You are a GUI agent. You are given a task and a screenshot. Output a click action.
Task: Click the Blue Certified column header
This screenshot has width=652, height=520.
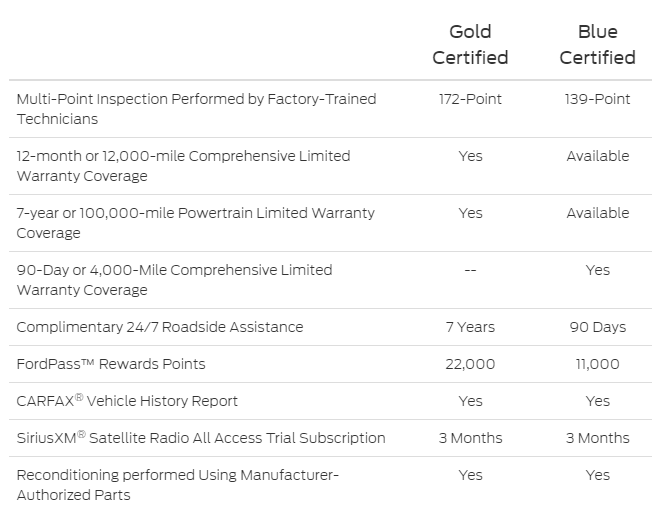pos(598,44)
